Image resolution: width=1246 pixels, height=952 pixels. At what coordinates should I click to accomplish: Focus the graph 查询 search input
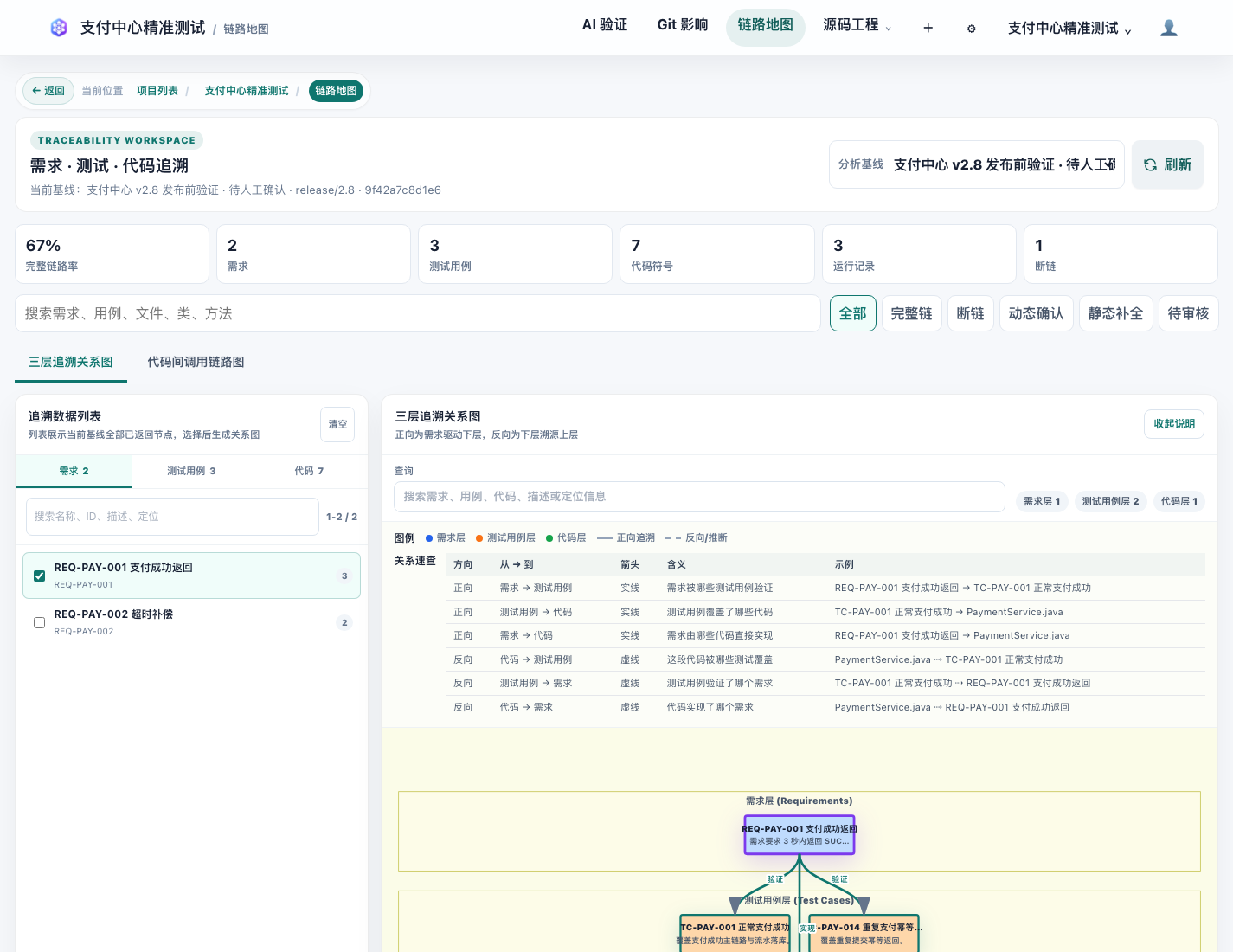coord(699,497)
